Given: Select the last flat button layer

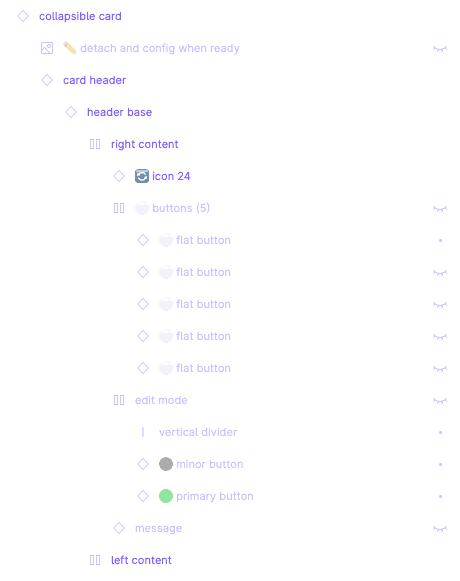Looking at the screenshot, I should (x=203, y=368).
